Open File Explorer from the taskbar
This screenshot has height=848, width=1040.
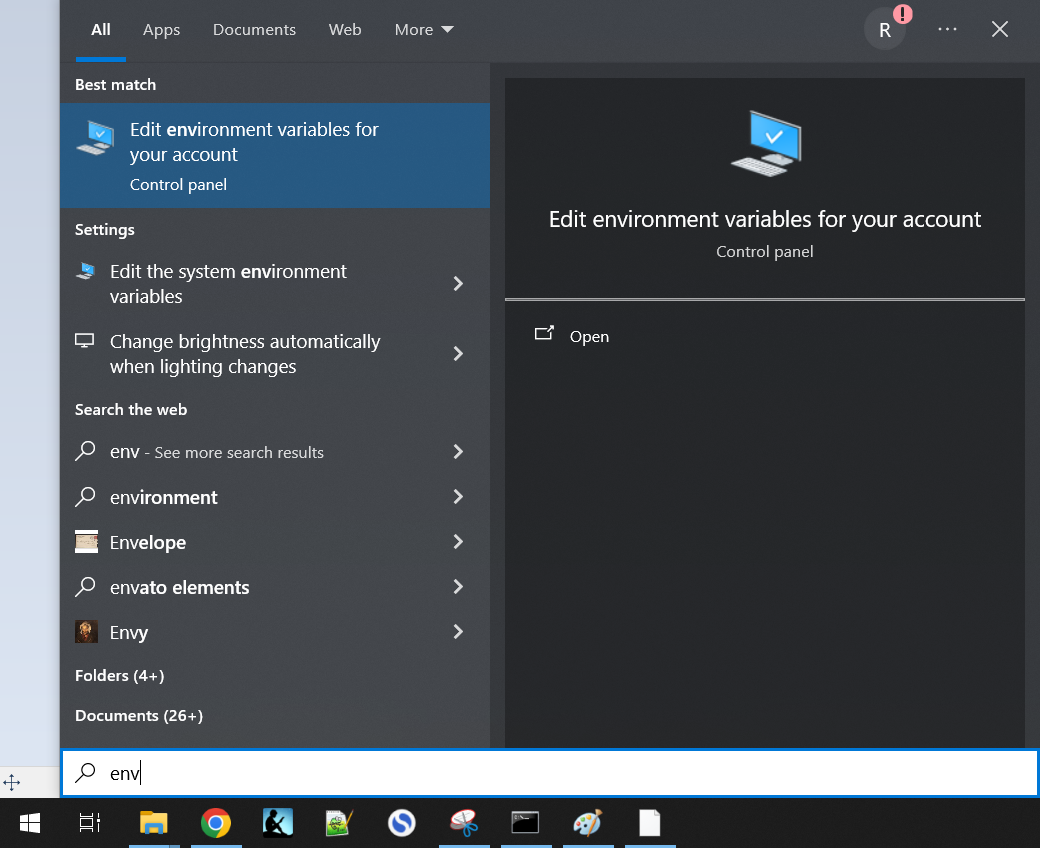click(x=154, y=823)
